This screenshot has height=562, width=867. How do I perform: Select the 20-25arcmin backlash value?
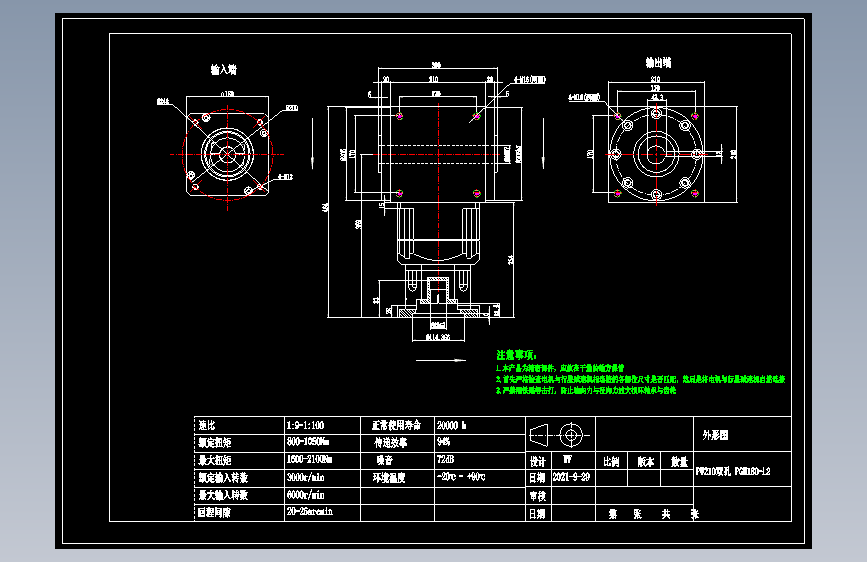(x=310, y=511)
